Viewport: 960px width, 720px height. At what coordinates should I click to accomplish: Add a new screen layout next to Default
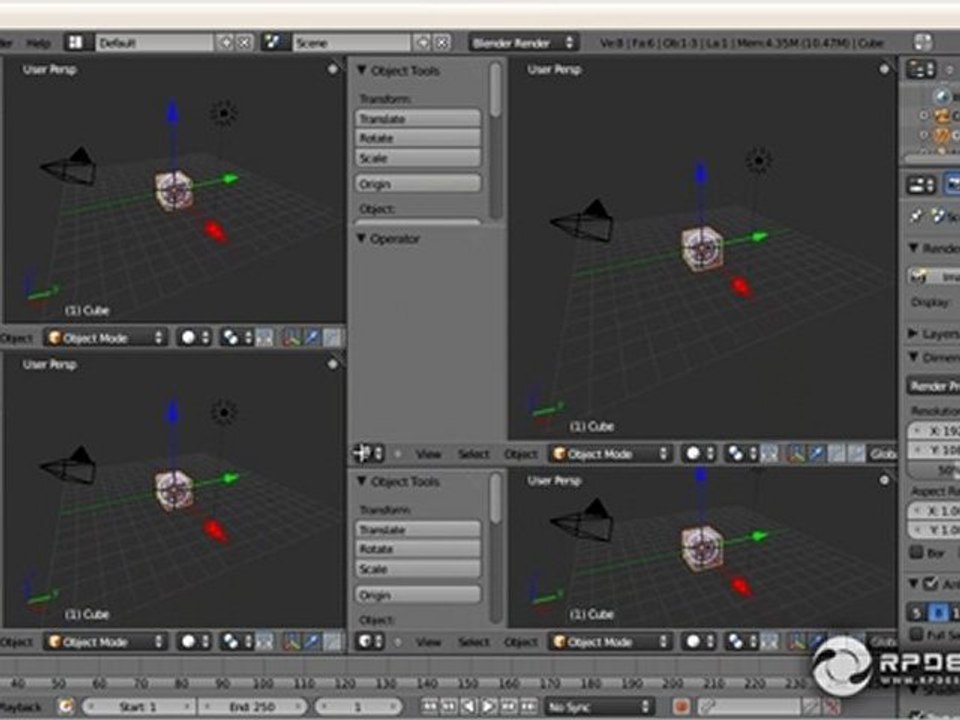coord(225,42)
